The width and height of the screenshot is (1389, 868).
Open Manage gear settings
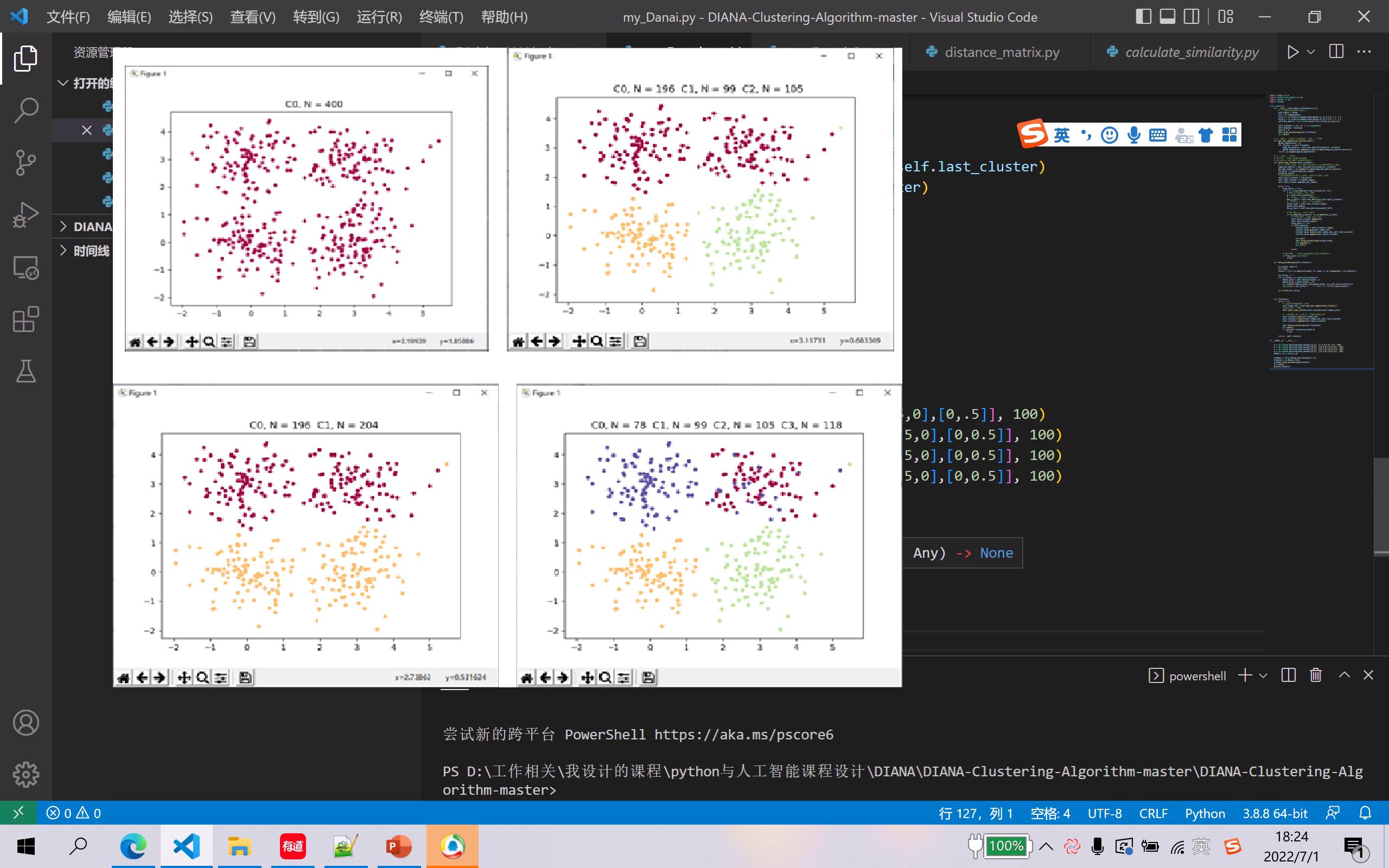(26, 775)
